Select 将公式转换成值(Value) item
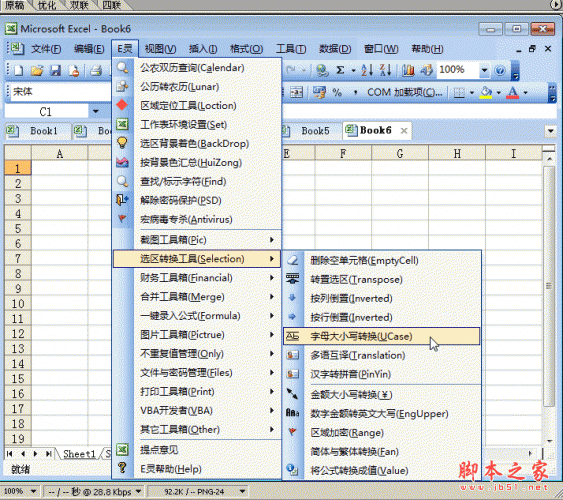563x500 pixels. 382,471
